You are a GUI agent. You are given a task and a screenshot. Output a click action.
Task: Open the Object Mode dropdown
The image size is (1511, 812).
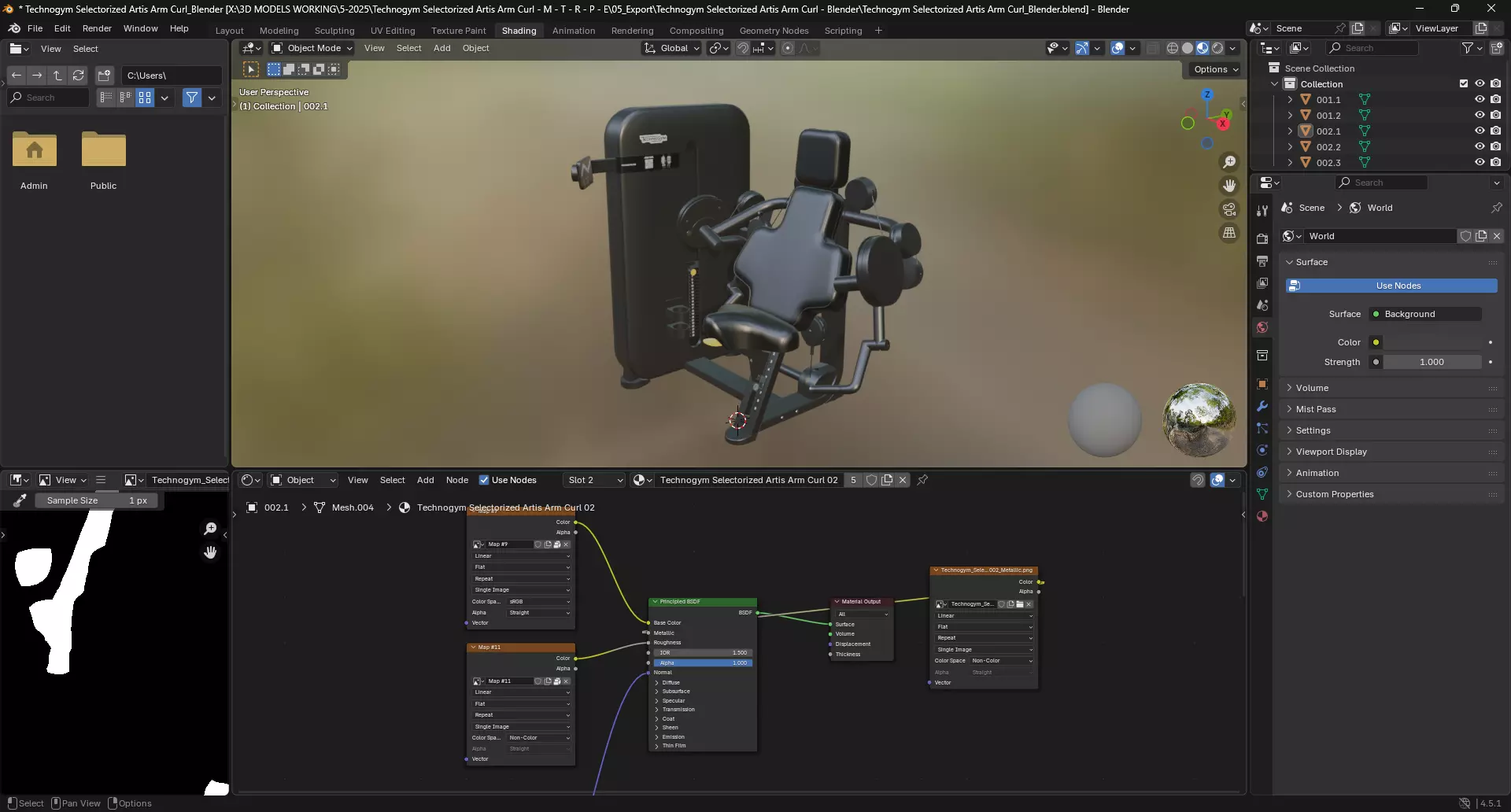(x=312, y=48)
